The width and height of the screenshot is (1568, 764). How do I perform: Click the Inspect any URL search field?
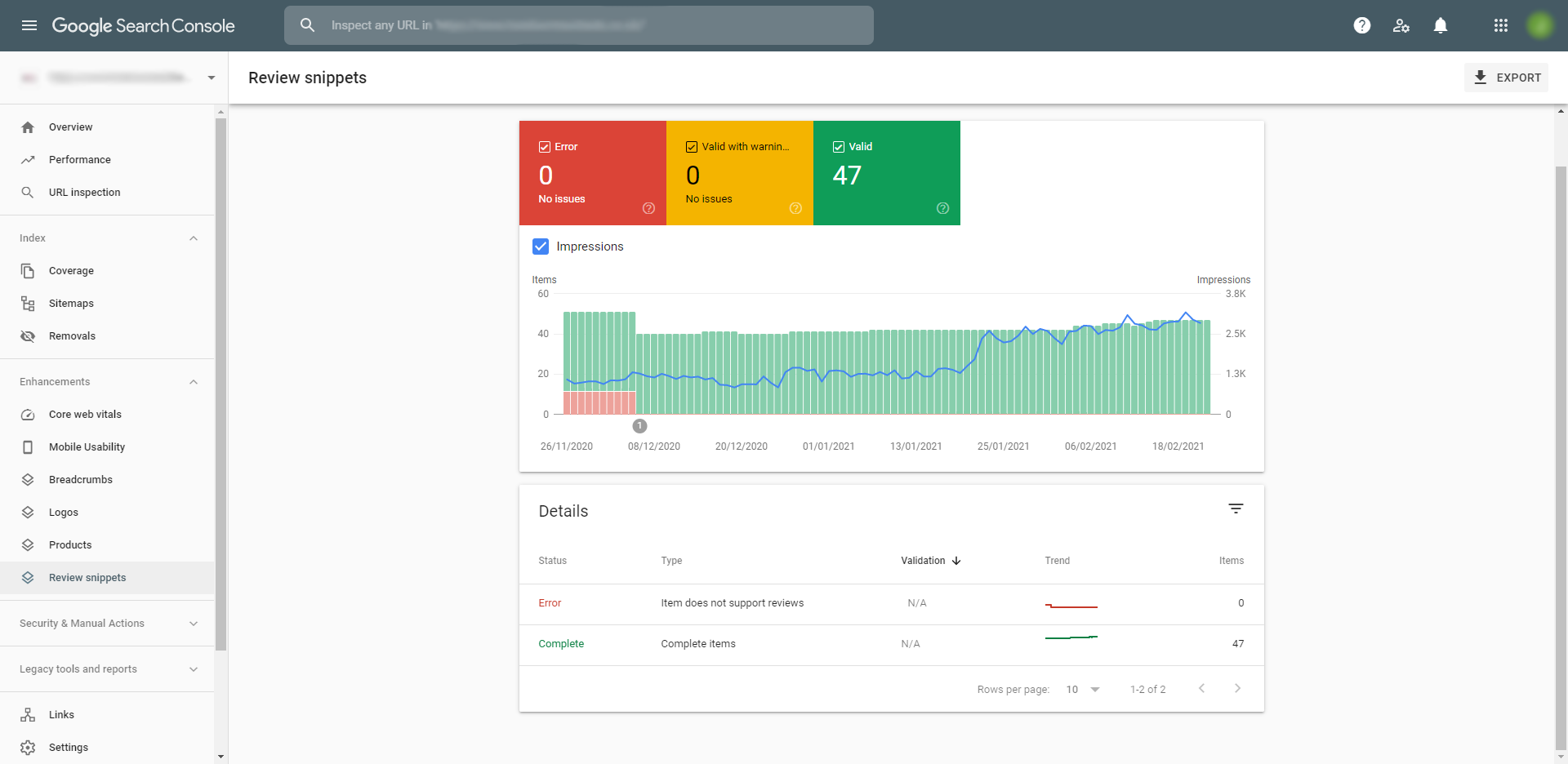pos(579,25)
